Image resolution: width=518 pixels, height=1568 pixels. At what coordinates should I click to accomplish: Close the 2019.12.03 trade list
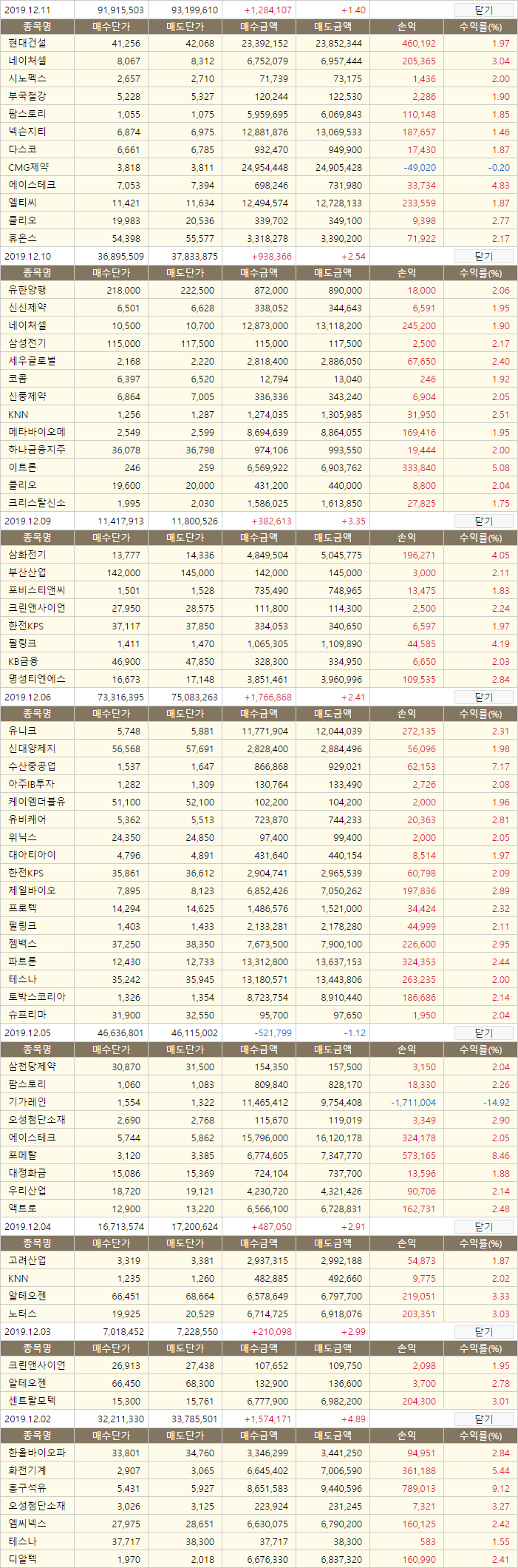483,1331
